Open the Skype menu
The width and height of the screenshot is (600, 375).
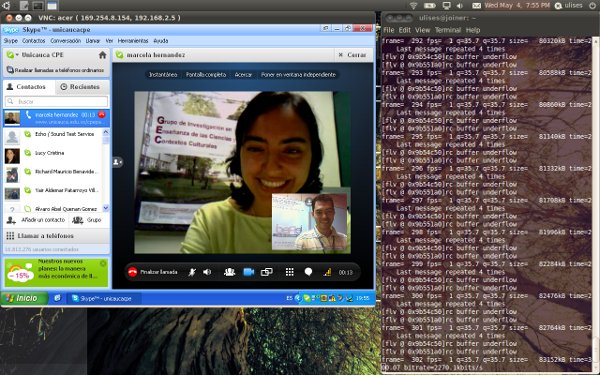coord(11,41)
